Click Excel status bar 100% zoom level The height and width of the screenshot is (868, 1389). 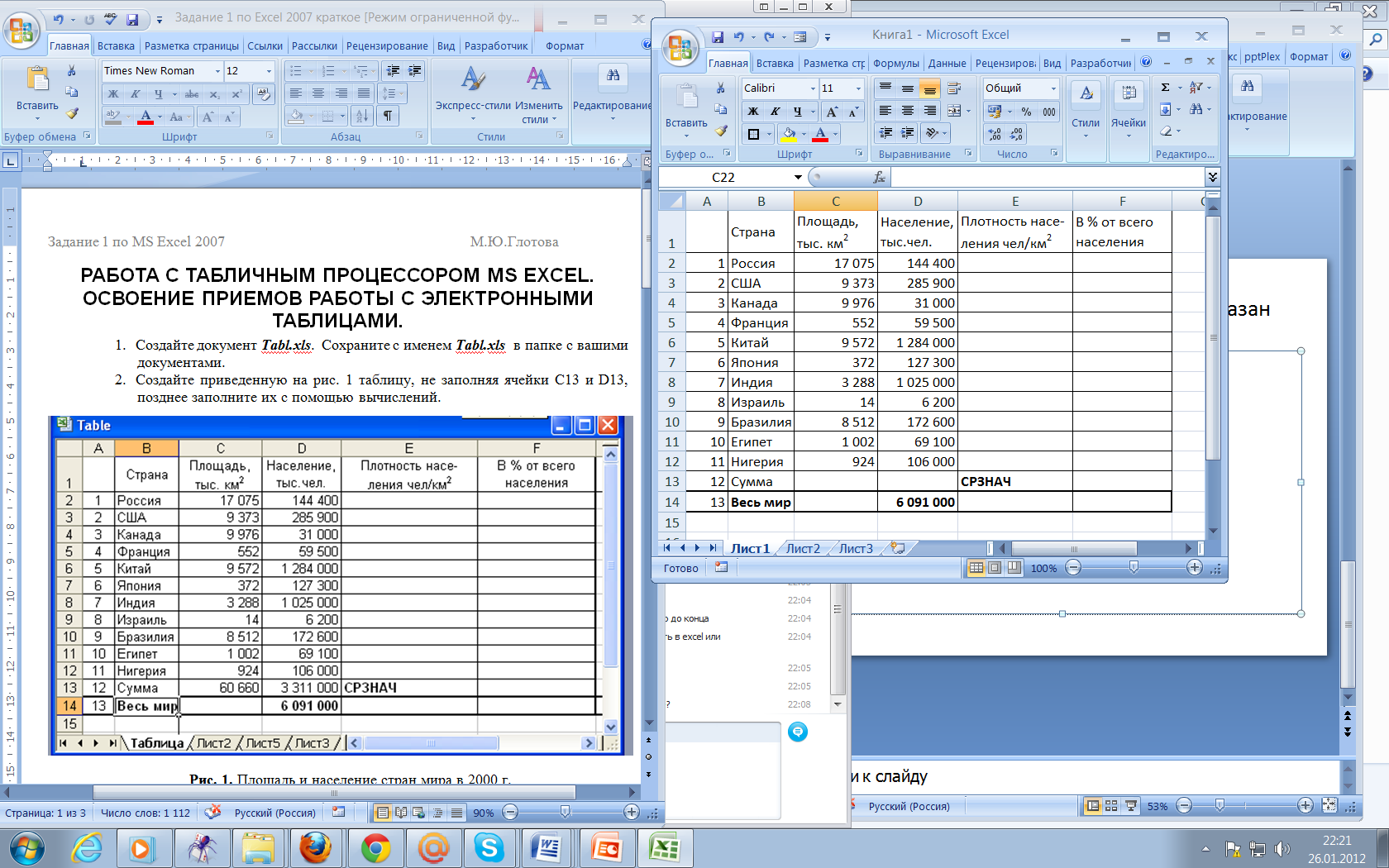point(1043,568)
